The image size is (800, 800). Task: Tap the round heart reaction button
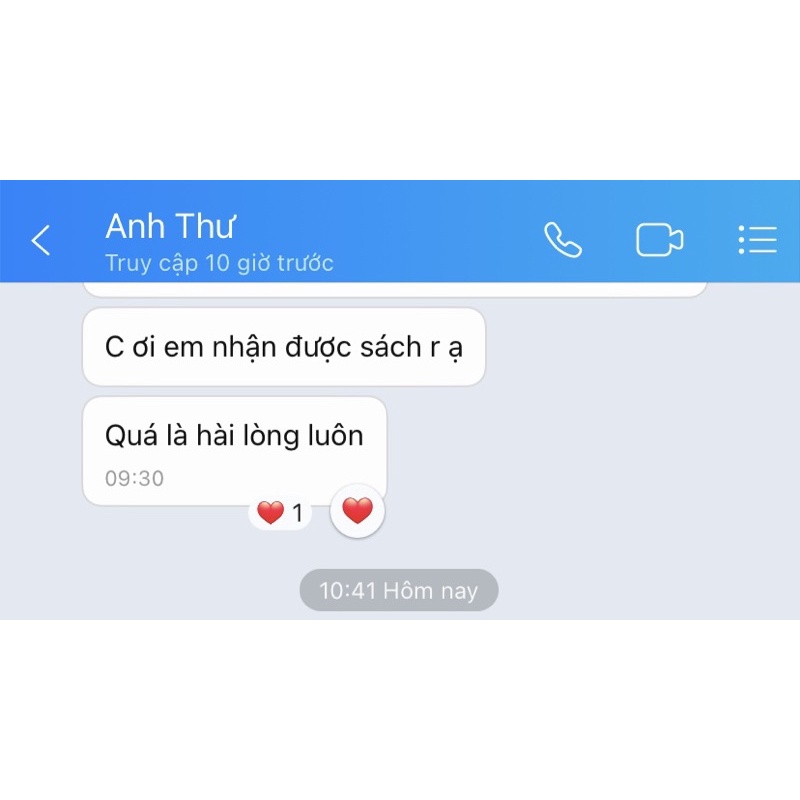tap(358, 511)
